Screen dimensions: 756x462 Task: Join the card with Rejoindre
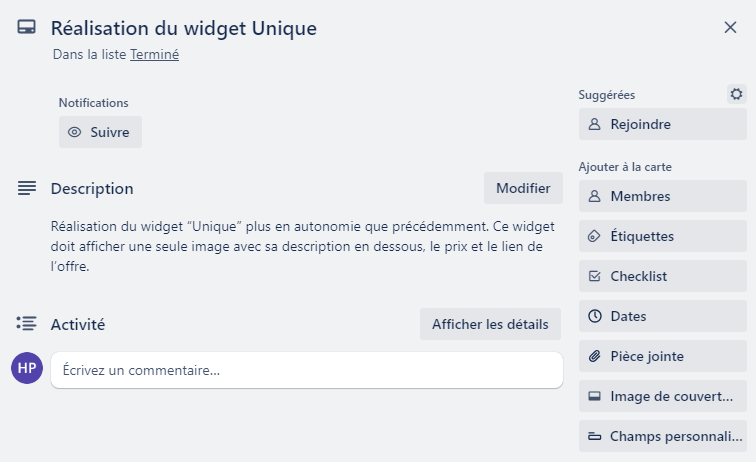[662, 124]
